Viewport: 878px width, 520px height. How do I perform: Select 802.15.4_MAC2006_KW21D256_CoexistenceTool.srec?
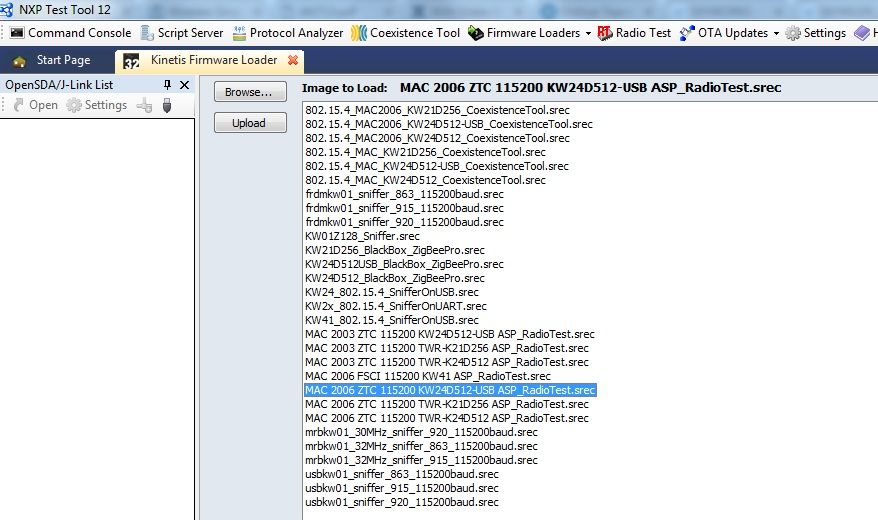point(437,110)
